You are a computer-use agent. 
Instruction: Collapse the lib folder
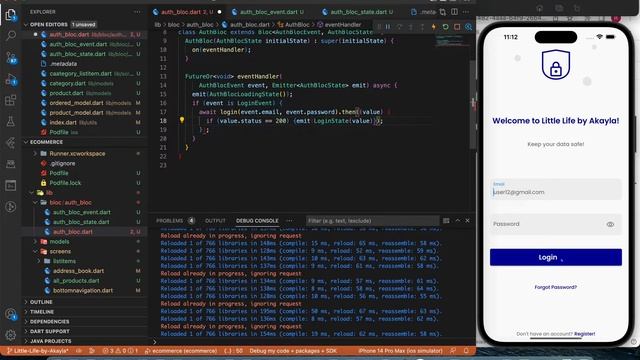pos(32,193)
